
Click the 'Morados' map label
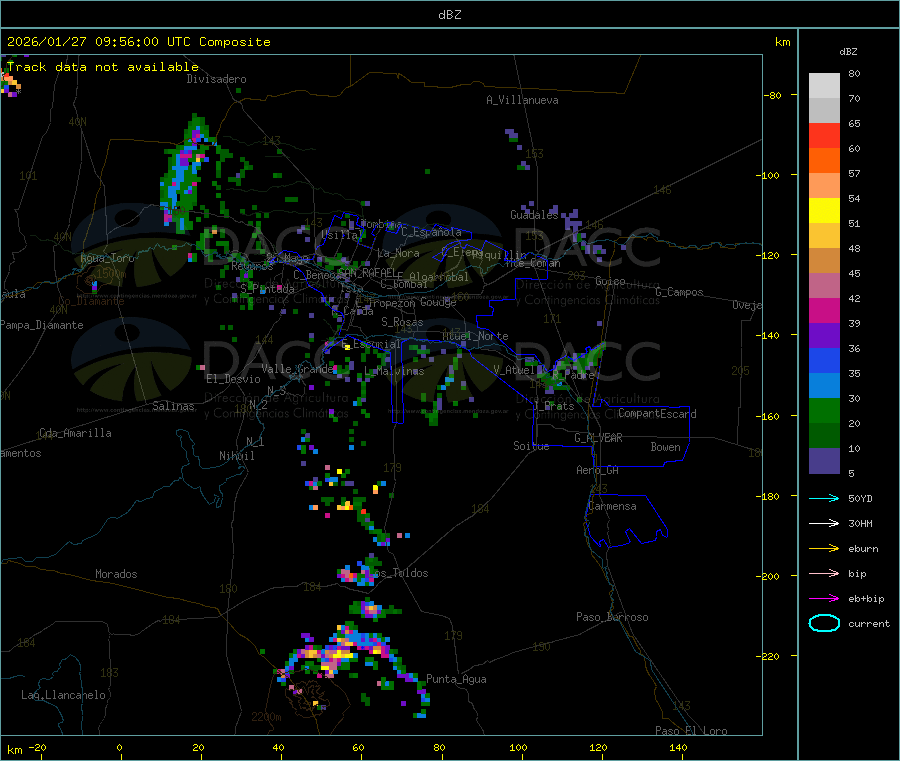[x=116, y=574]
